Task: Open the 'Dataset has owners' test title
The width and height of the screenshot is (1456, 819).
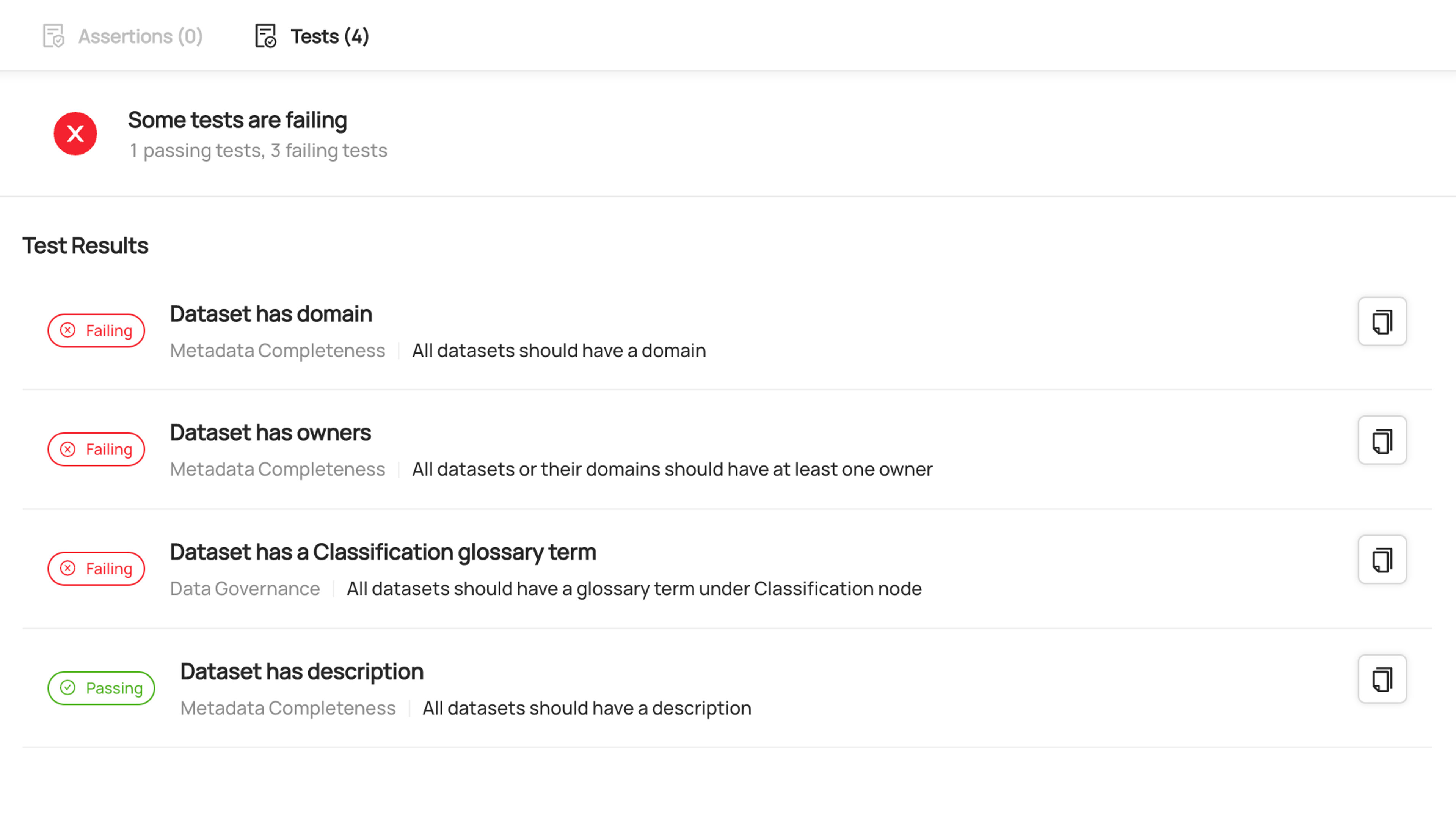Action: tap(270, 433)
